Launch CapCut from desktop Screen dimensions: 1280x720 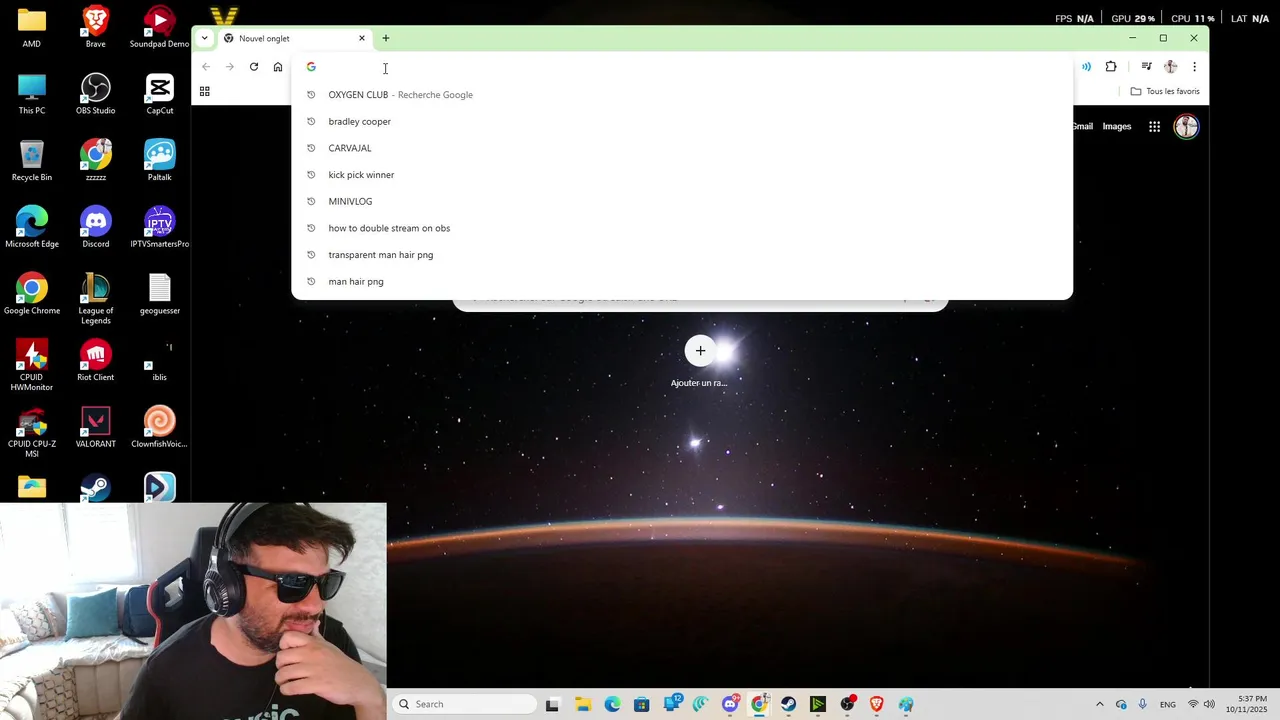click(x=159, y=94)
